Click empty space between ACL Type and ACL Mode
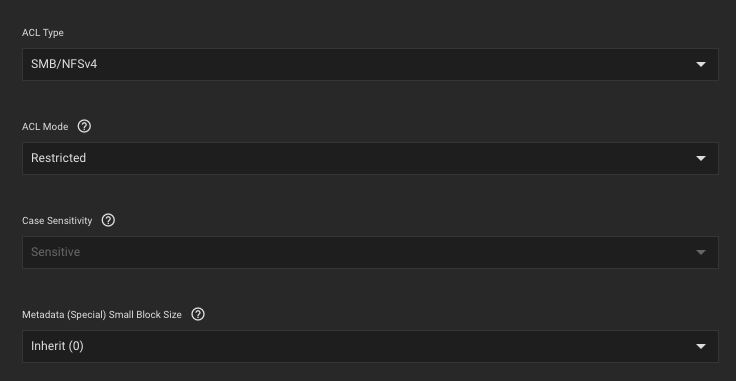Screen dimensions: 736x381 pyautogui.click(x=370, y=100)
